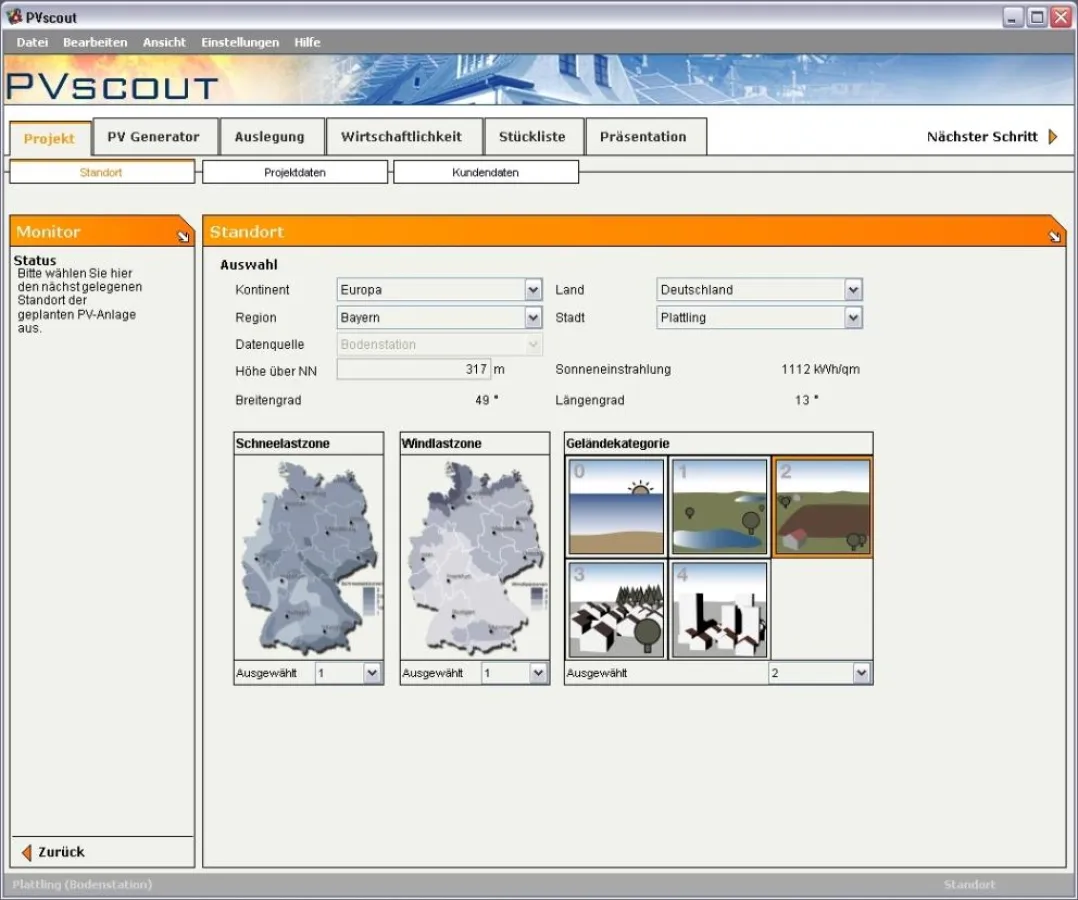Select terrain category 3 suburban houses image
This screenshot has height=900, width=1078.
617,609
